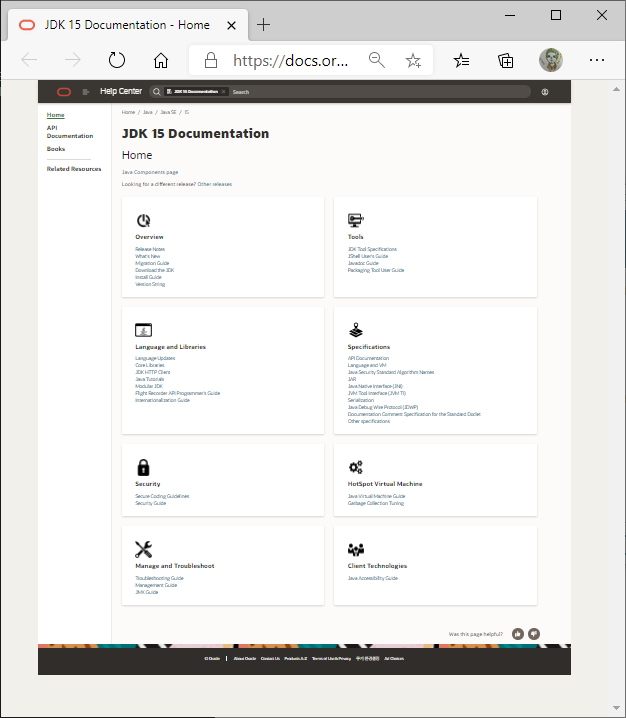Image resolution: width=626 pixels, height=718 pixels.
Task: Open browser Settings and more ellipsis menu
Action: point(597,60)
